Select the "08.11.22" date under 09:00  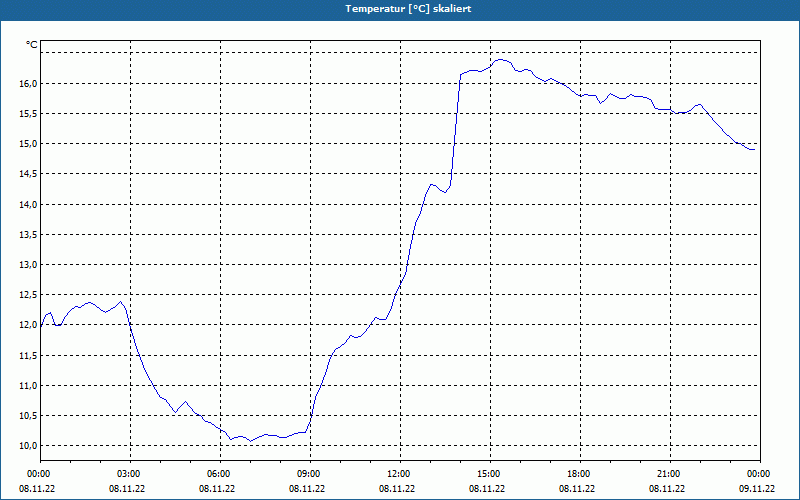coord(307,489)
